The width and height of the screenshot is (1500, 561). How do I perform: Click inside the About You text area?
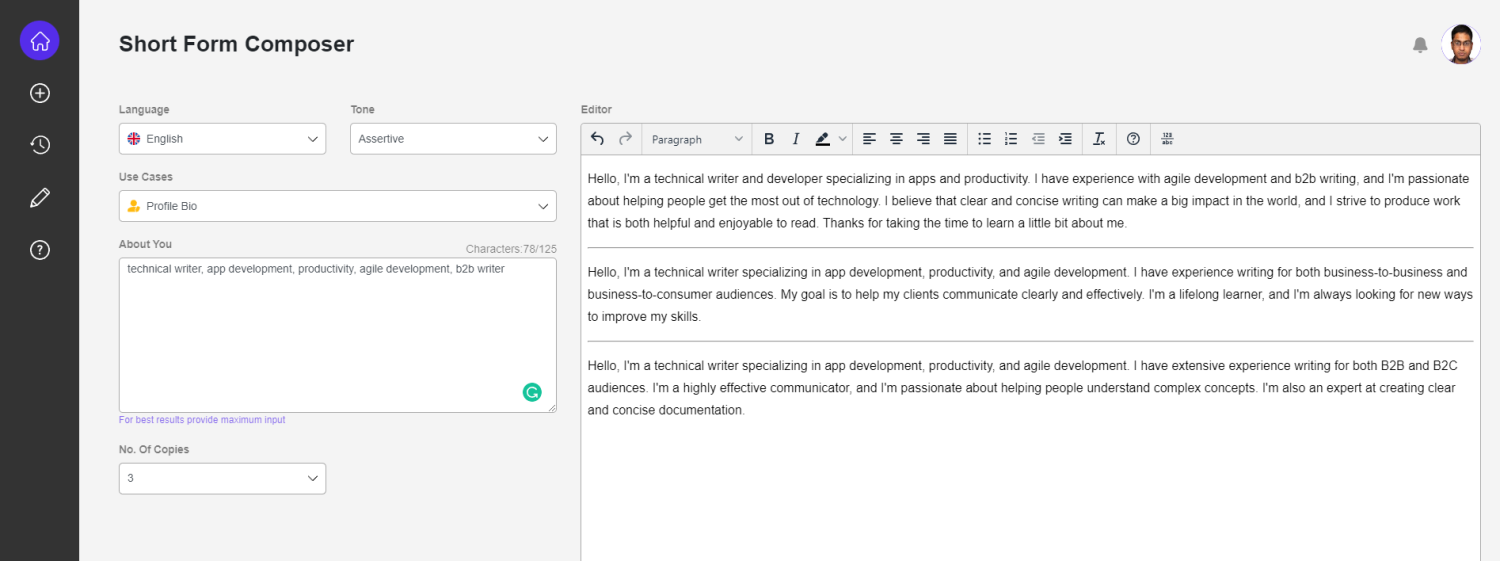[320, 330]
